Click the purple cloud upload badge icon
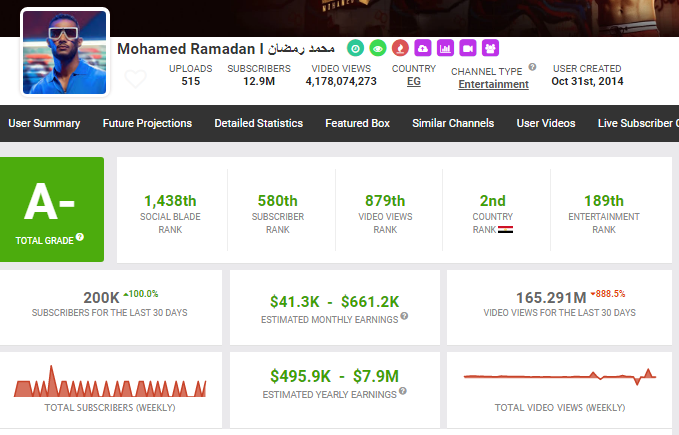The width and height of the screenshot is (679, 435). tap(421, 48)
